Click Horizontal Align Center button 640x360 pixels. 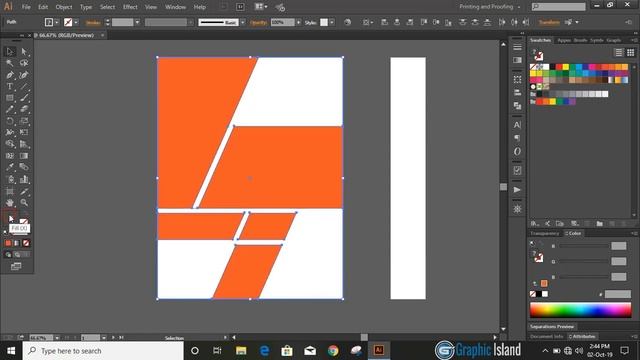[x=396, y=22]
